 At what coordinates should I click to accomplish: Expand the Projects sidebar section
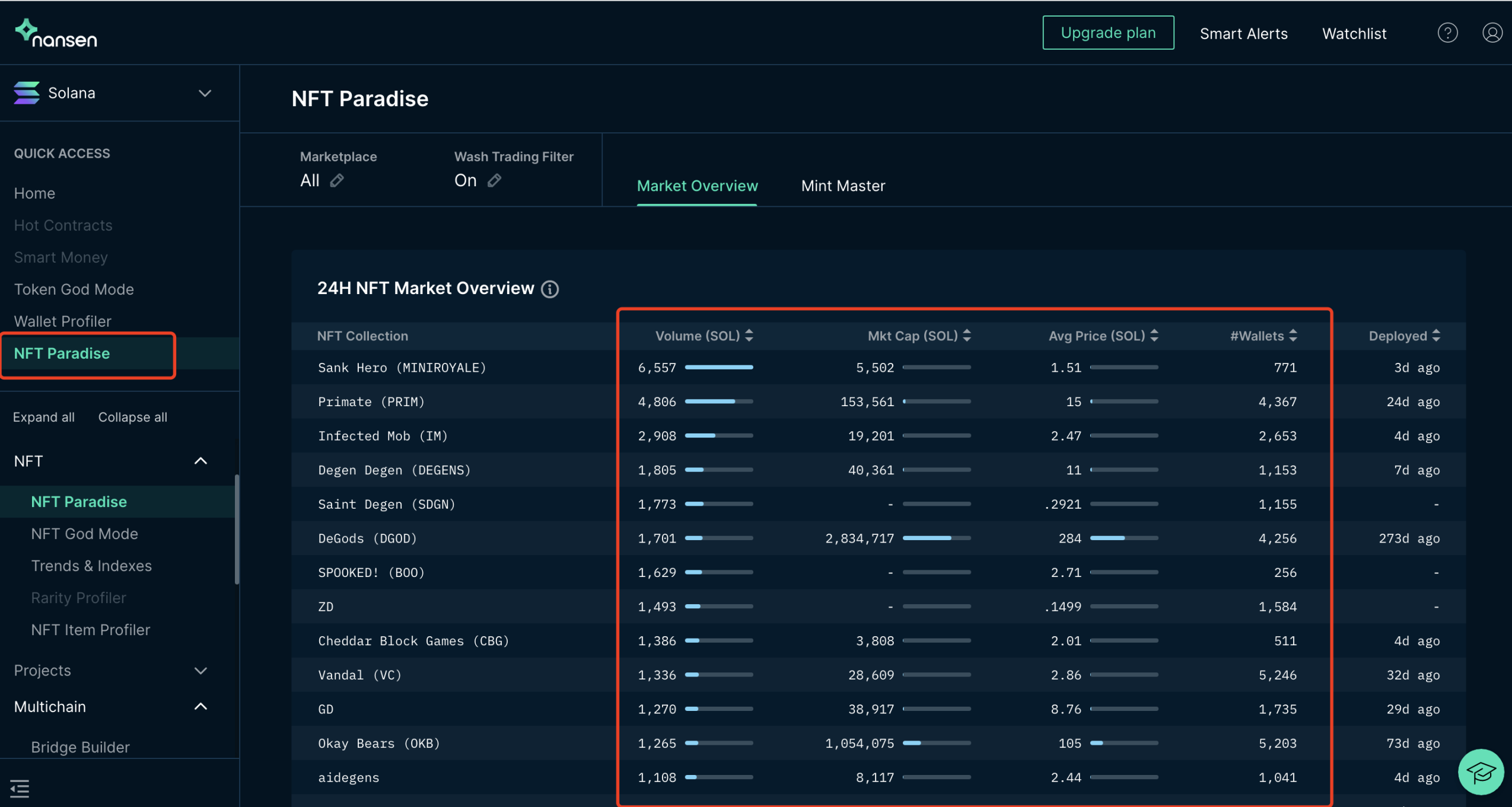tap(200, 671)
